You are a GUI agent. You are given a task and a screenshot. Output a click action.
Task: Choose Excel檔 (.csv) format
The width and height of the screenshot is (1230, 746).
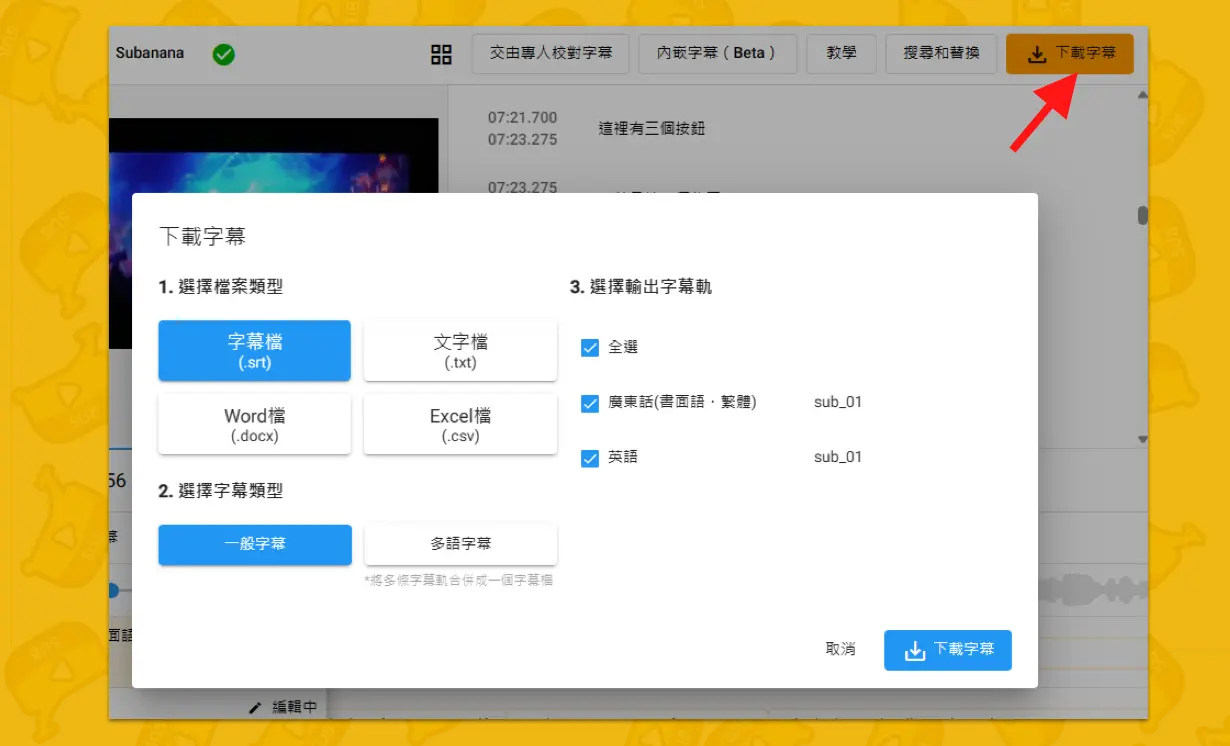460,425
